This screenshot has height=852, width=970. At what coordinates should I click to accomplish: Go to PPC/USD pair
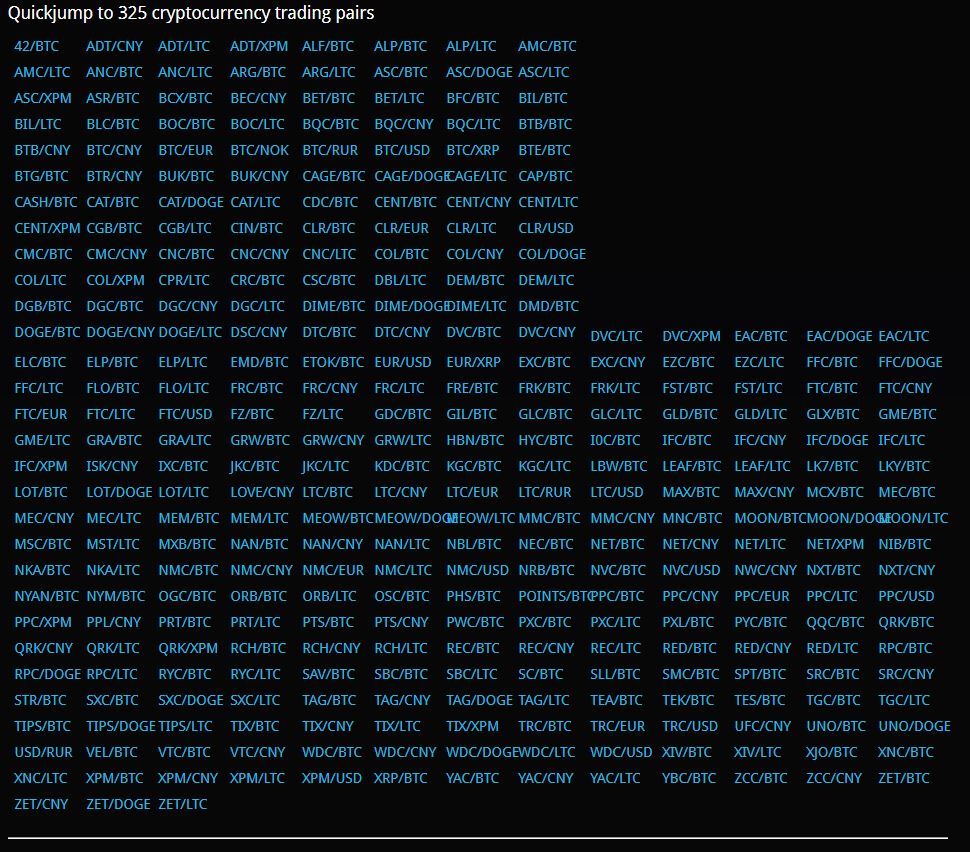[906, 596]
